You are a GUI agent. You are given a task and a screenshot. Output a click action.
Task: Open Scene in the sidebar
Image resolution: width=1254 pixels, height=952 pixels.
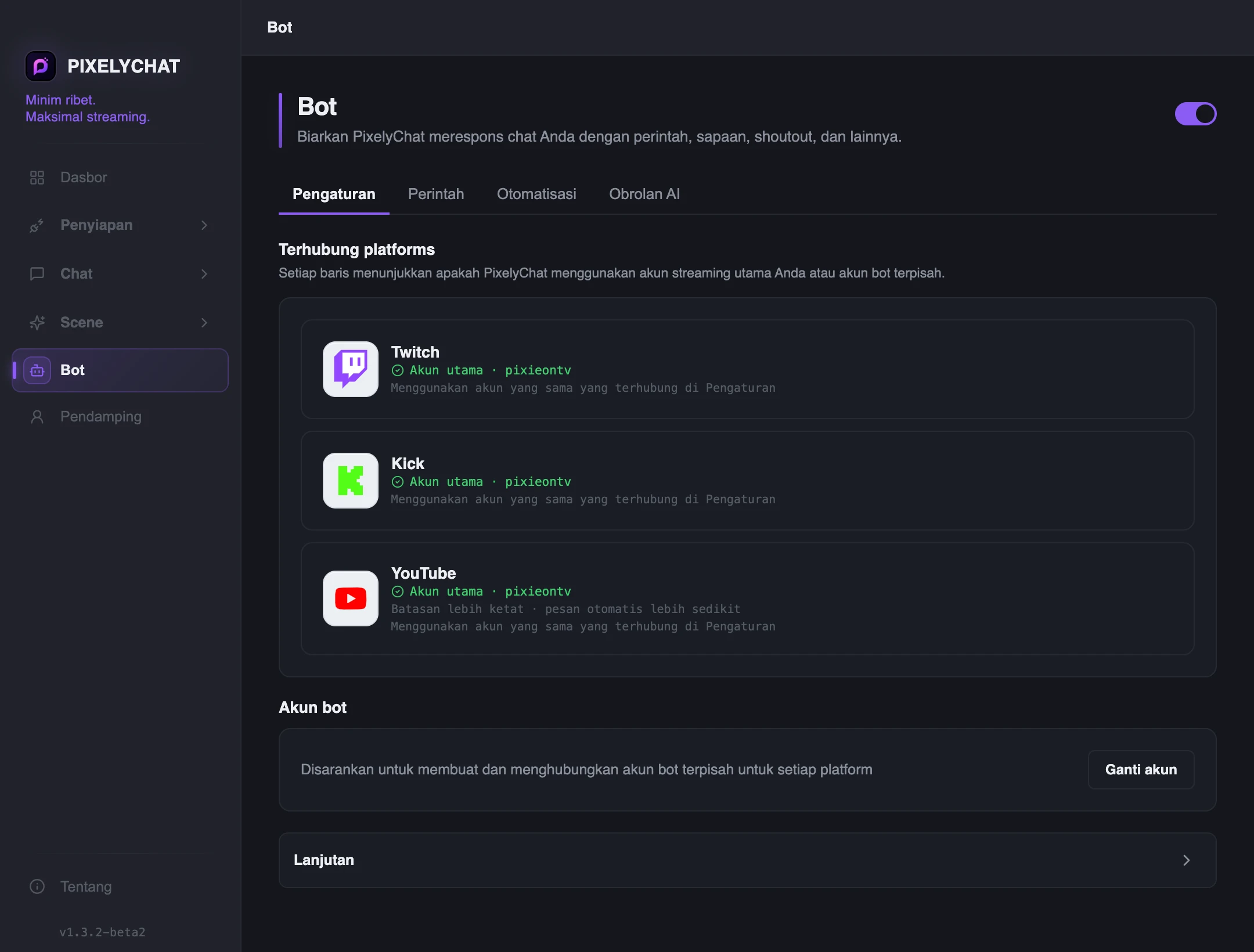click(120, 323)
